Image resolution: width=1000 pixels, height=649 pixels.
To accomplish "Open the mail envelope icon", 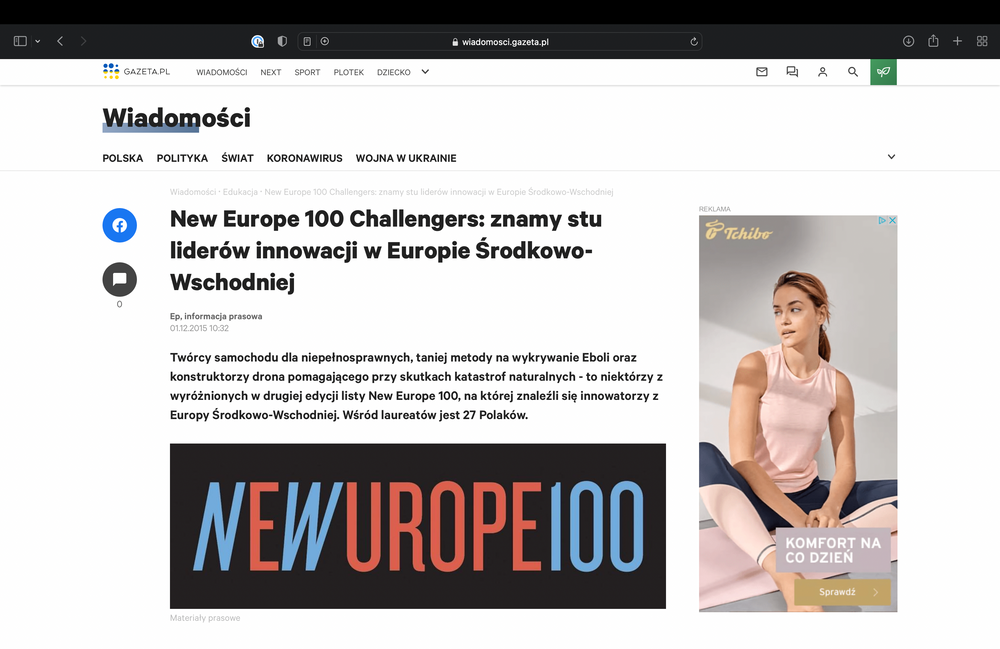I will (761, 72).
